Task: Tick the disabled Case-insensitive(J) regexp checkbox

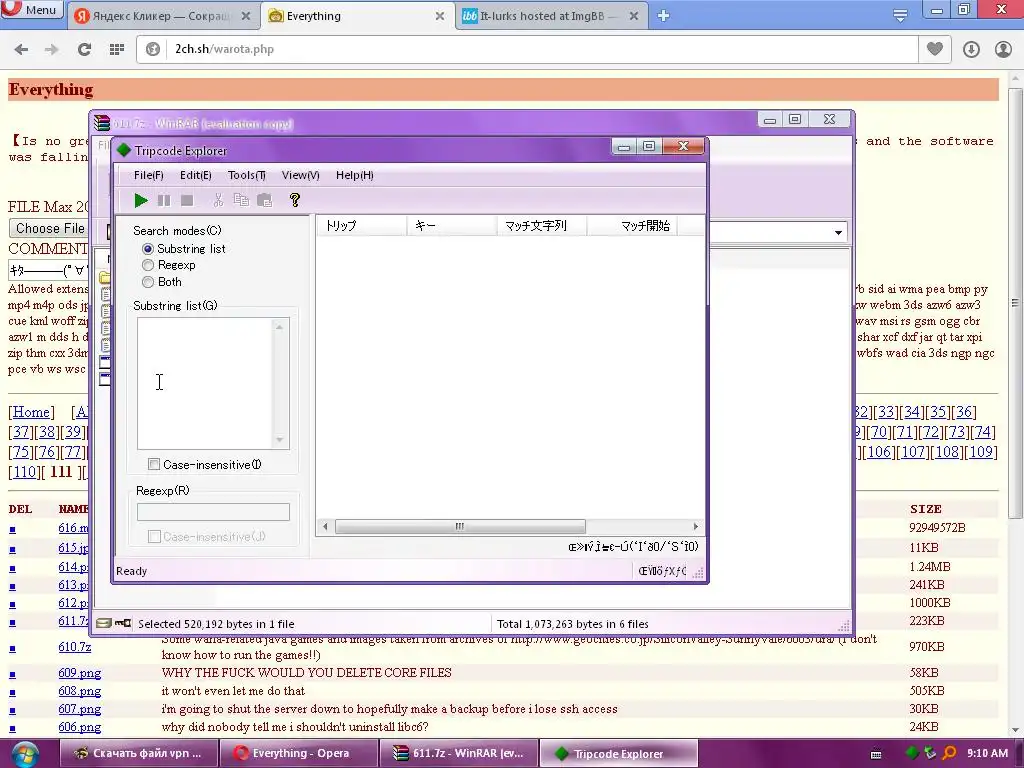Action: pyautogui.click(x=154, y=537)
